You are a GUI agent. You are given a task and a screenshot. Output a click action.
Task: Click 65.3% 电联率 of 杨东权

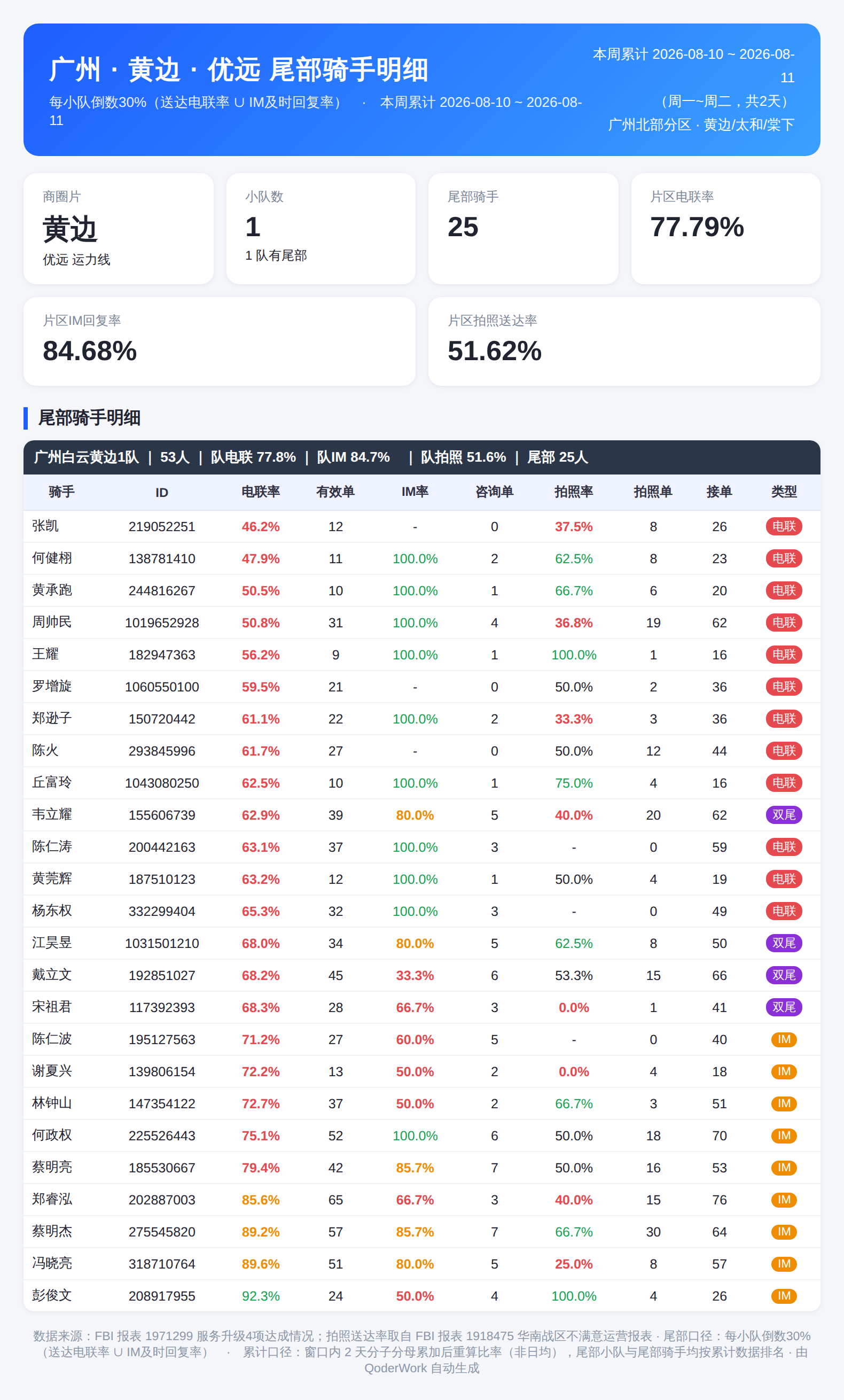(261, 912)
